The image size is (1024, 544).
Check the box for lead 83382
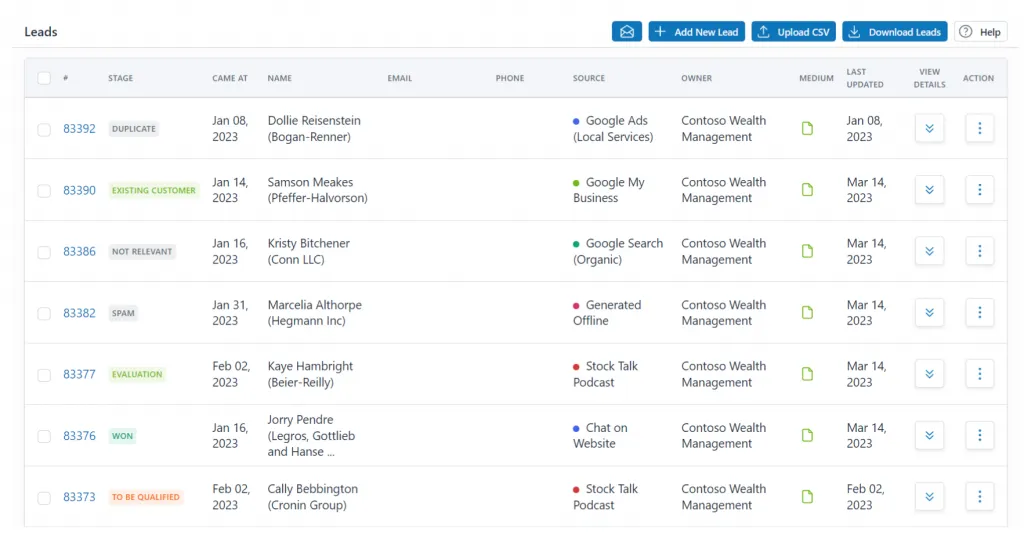(44, 313)
